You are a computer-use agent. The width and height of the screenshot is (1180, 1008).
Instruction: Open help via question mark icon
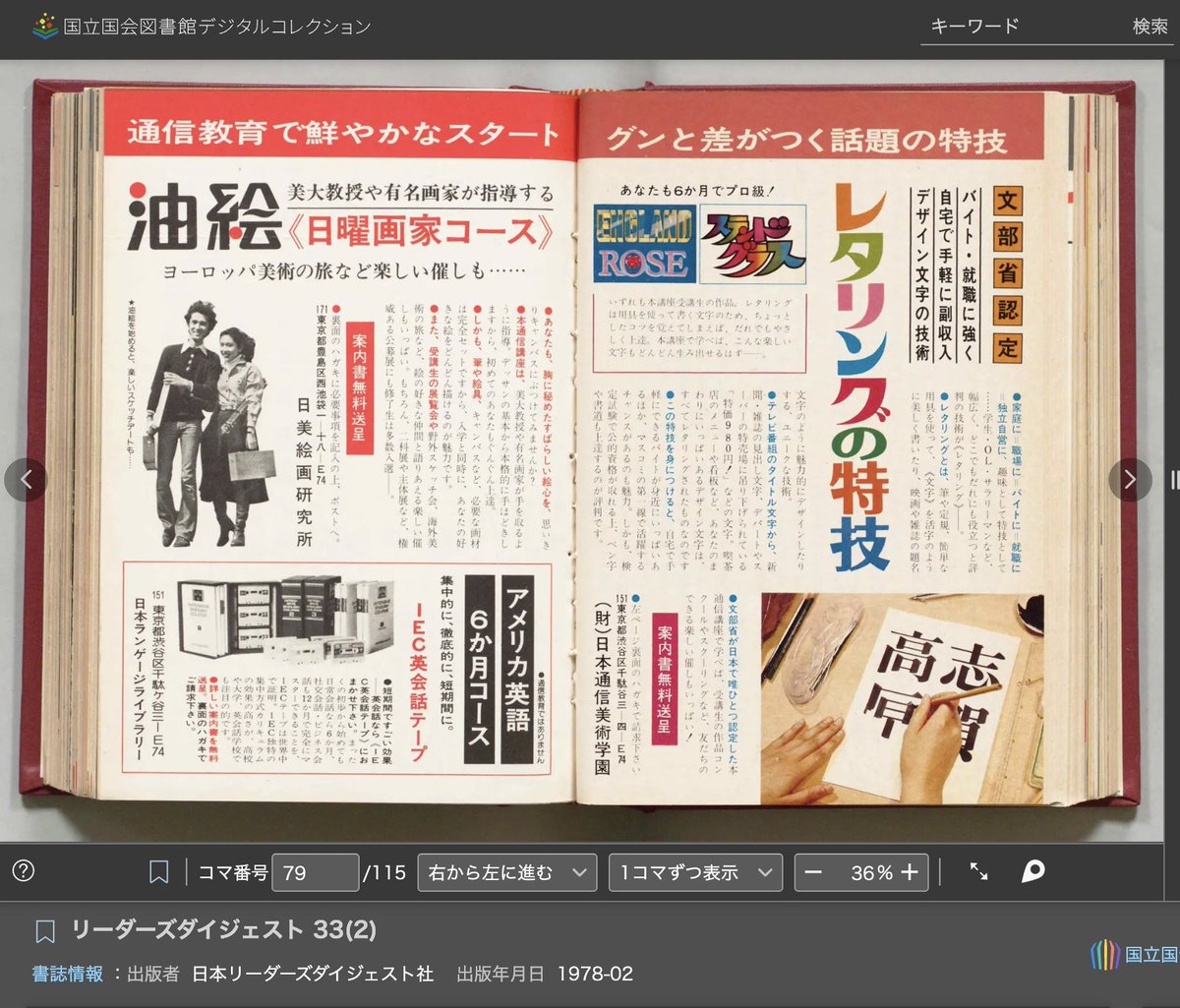click(23, 870)
